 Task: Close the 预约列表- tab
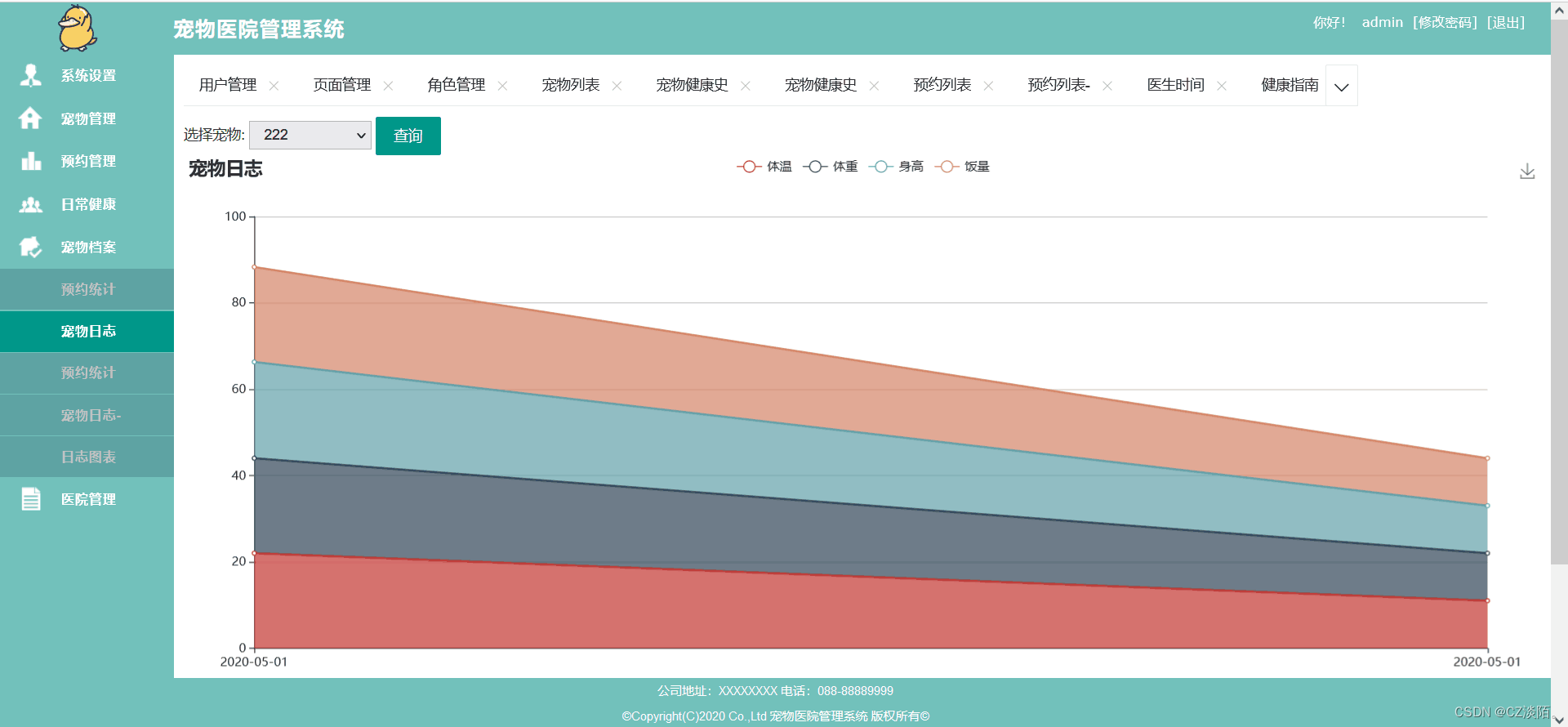click(1107, 86)
